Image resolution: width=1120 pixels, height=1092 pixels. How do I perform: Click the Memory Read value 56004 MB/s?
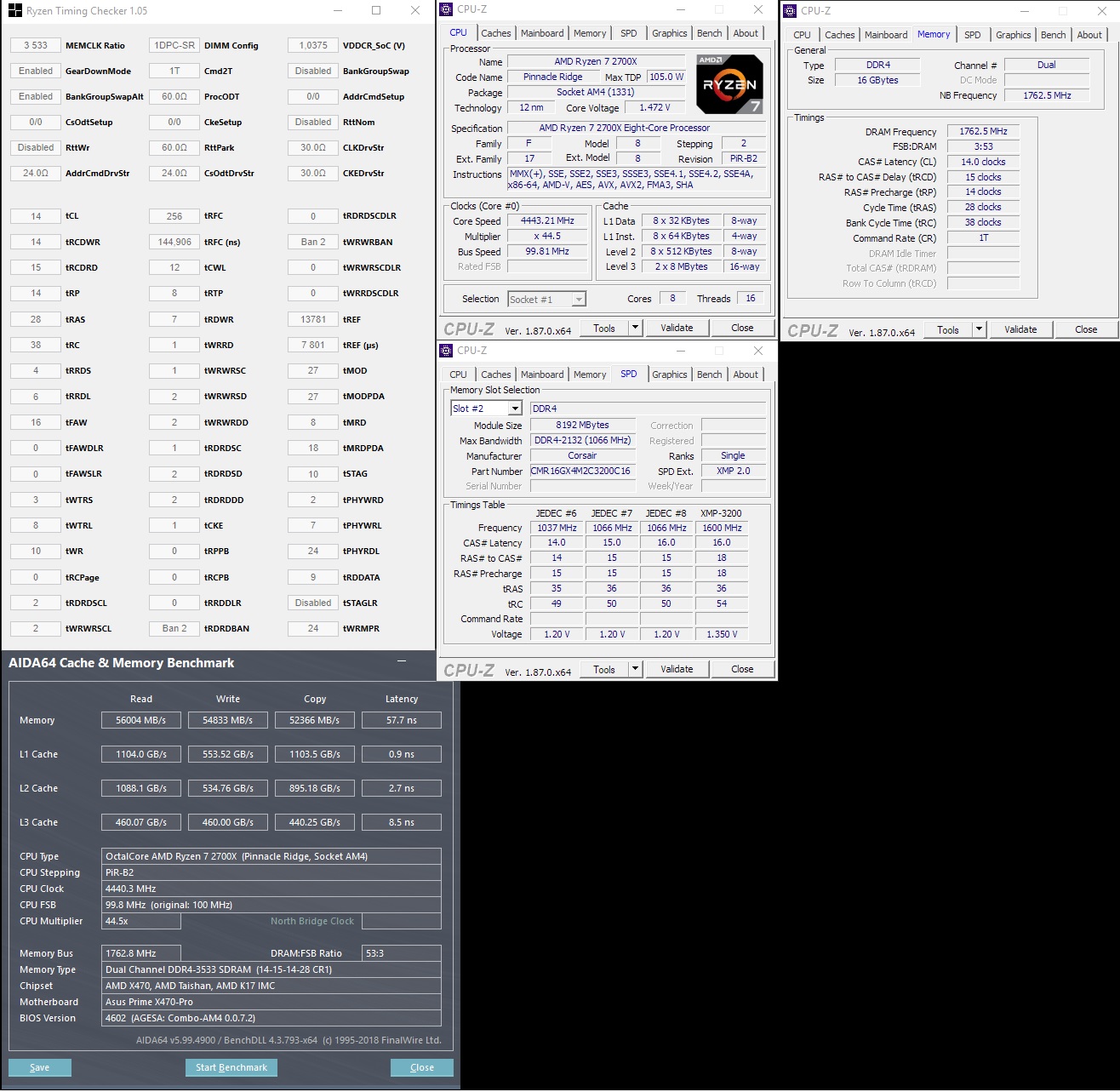pyautogui.click(x=141, y=720)
